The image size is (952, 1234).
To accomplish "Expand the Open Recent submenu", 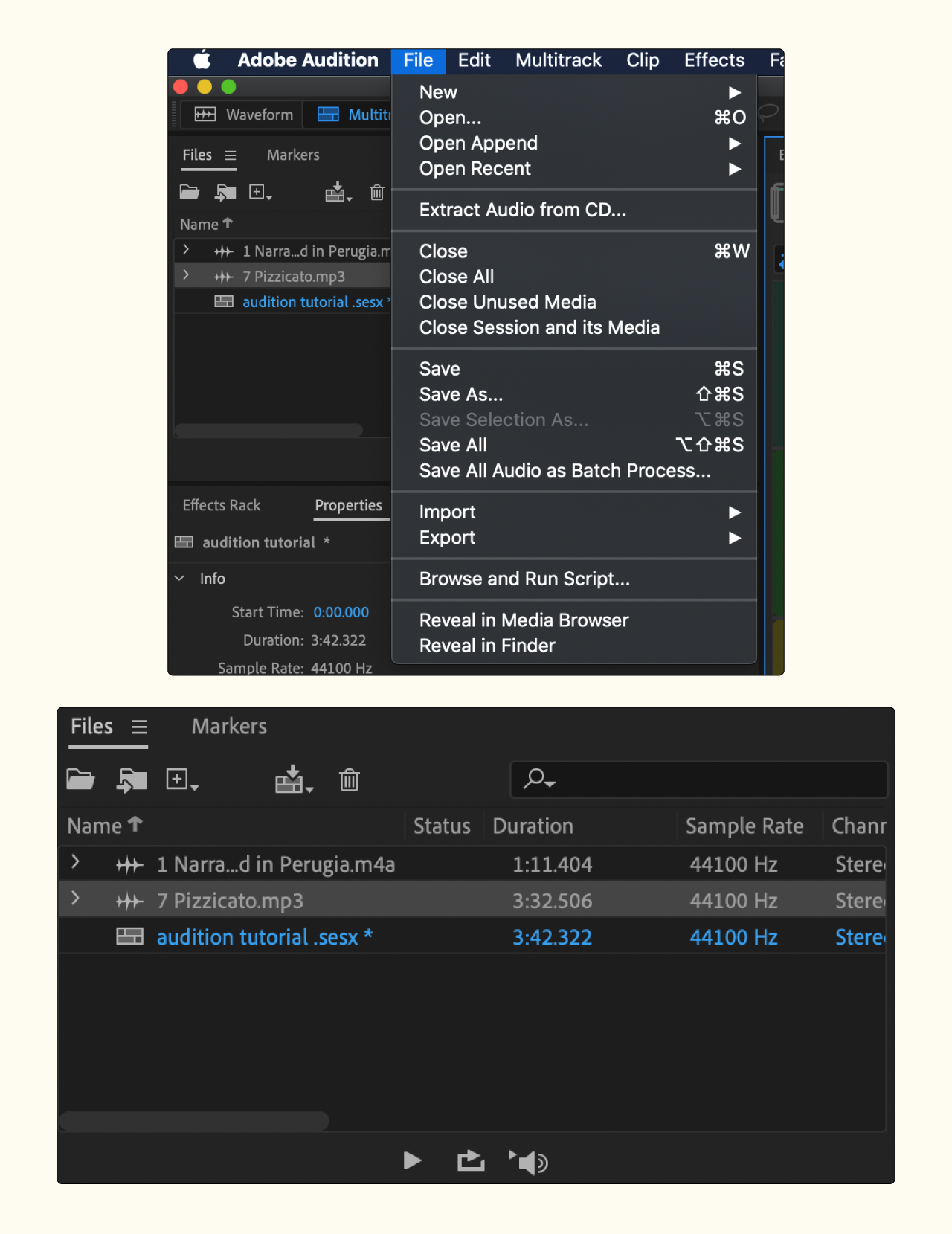I will [574, 168].
